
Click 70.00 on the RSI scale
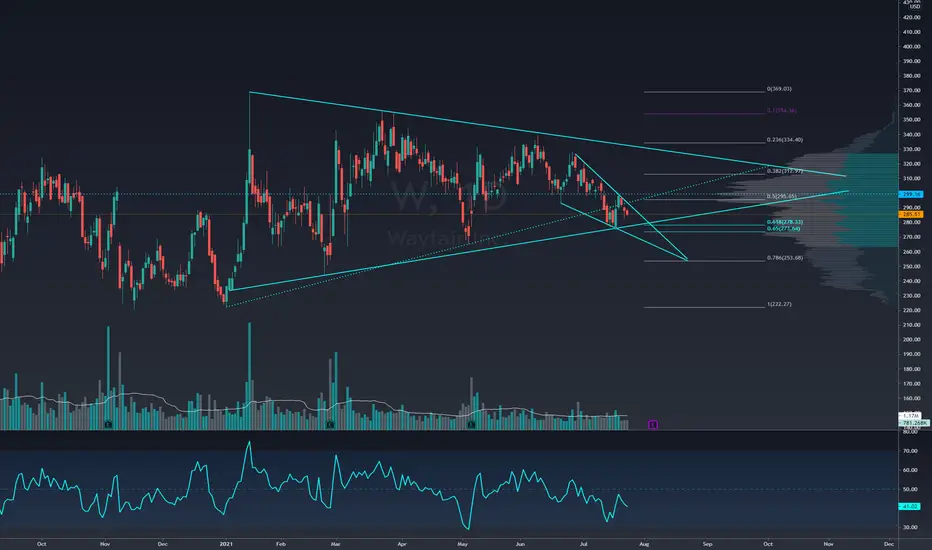point(910,451)
